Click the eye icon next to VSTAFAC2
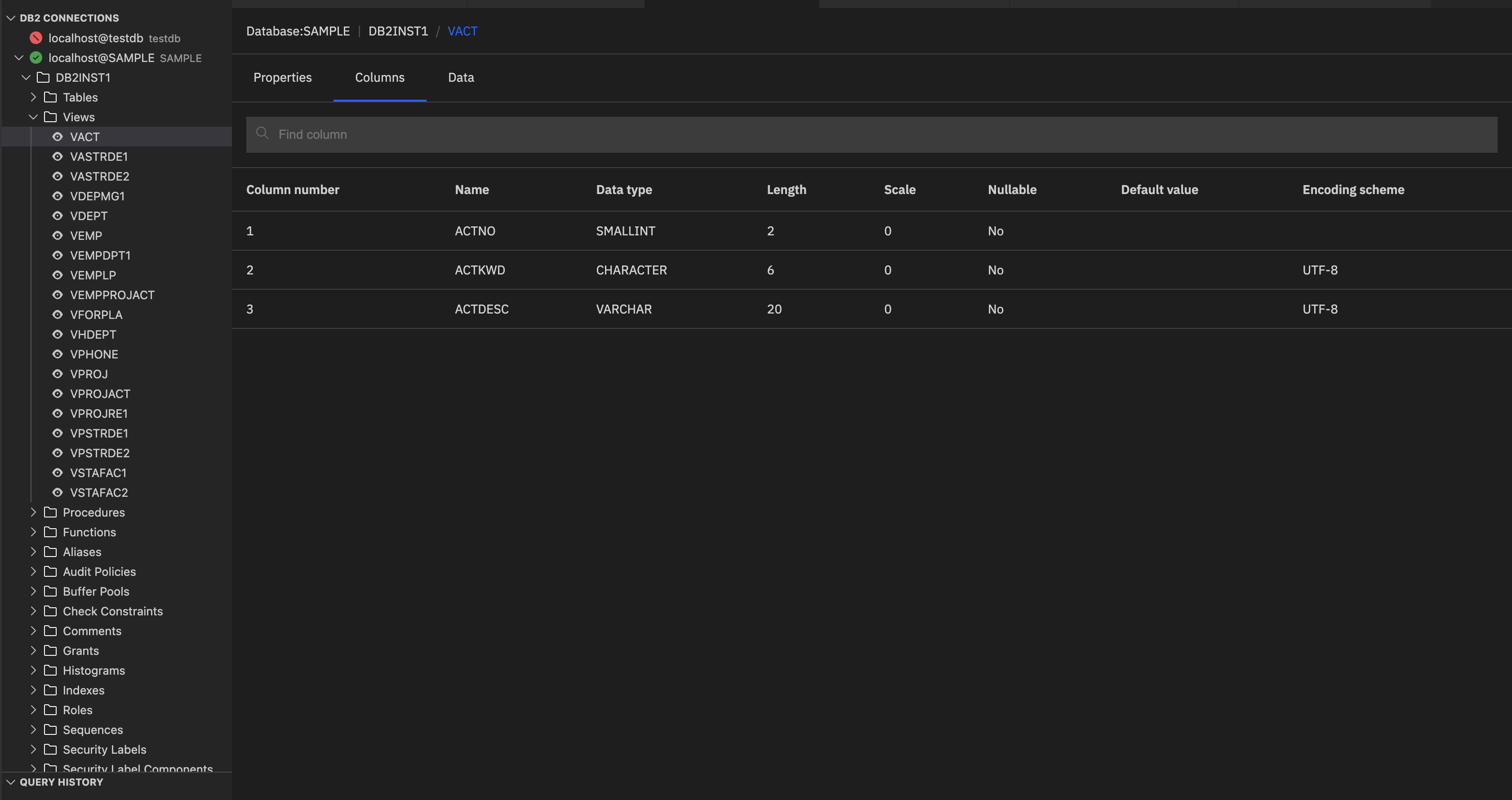 (x=58, y=493)
